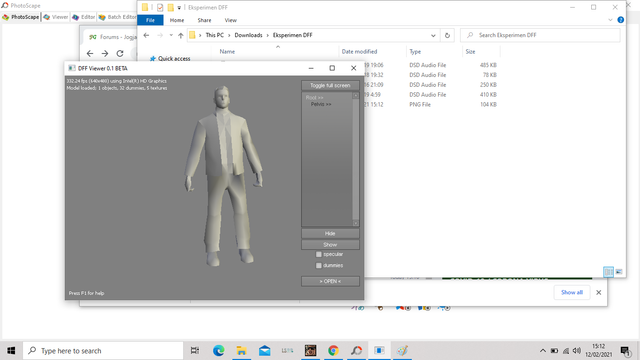Viewport: 640px width, 360px height.
Task: Go forward in File Explorer navigation
Action: pyautogui.click(x=160, y=35)
